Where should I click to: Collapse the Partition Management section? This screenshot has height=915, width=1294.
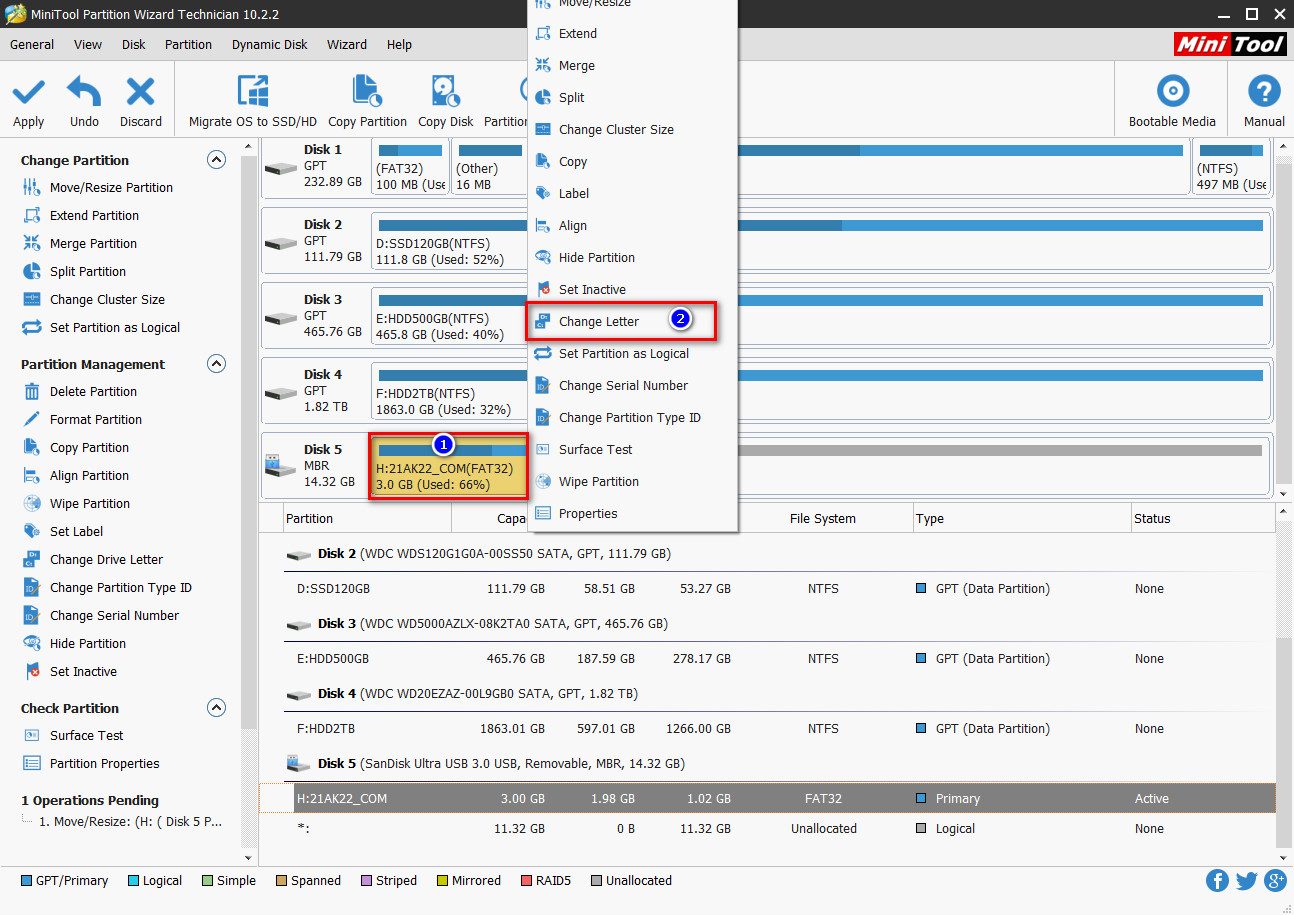[x=216, y=364]
